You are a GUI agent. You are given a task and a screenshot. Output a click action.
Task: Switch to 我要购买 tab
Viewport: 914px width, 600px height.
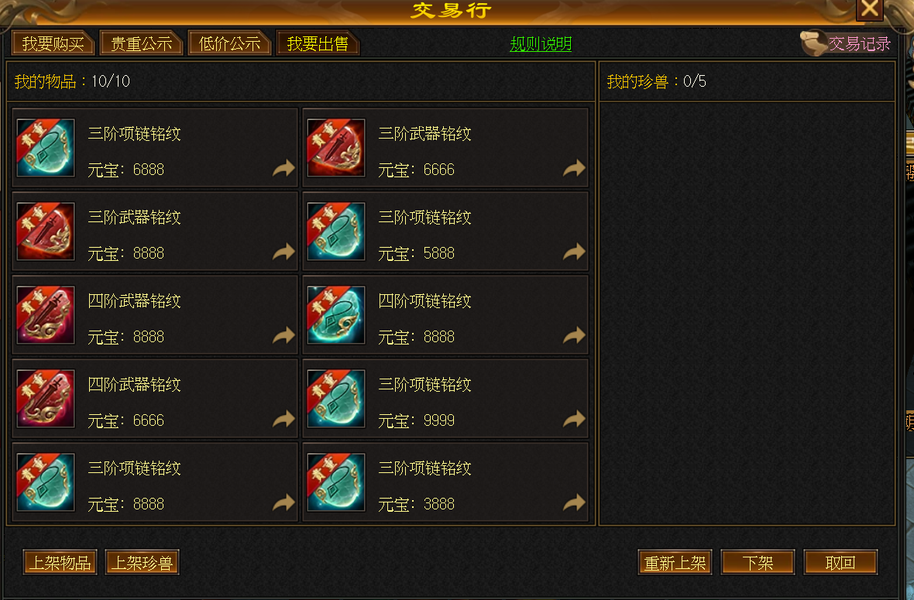click(x=53, y=43)
